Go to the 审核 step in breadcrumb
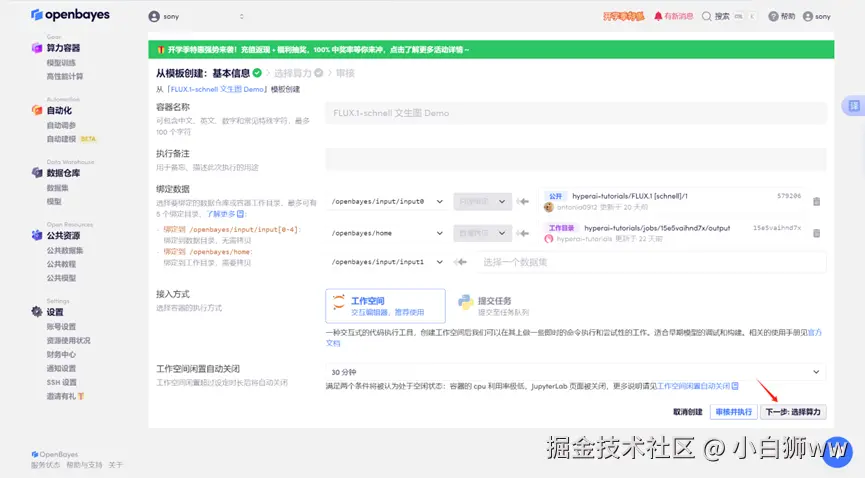The image size is (865, 478). (345, 73)
